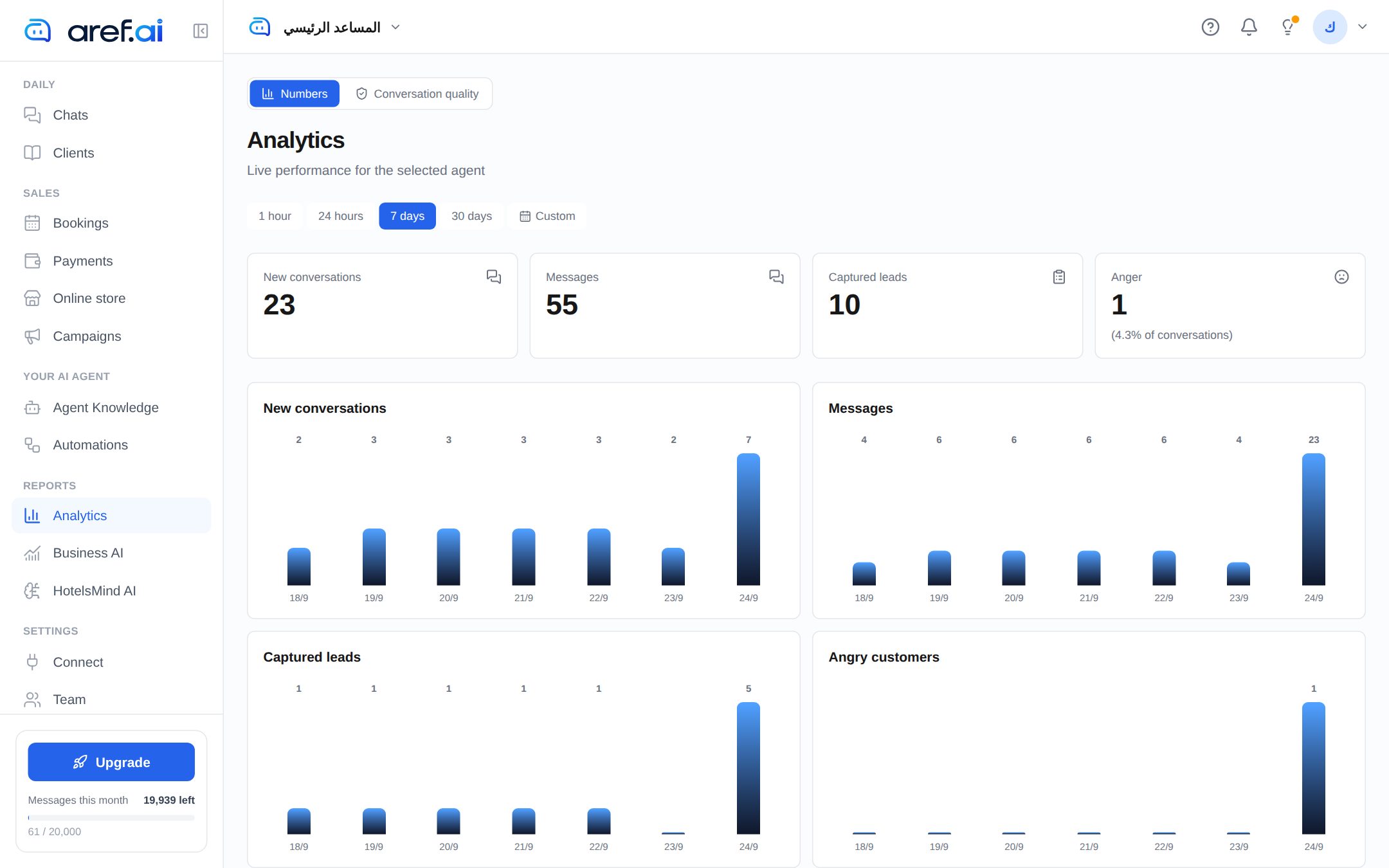Click the 24/9 bar in New conversations chart

tap(749, 520)
